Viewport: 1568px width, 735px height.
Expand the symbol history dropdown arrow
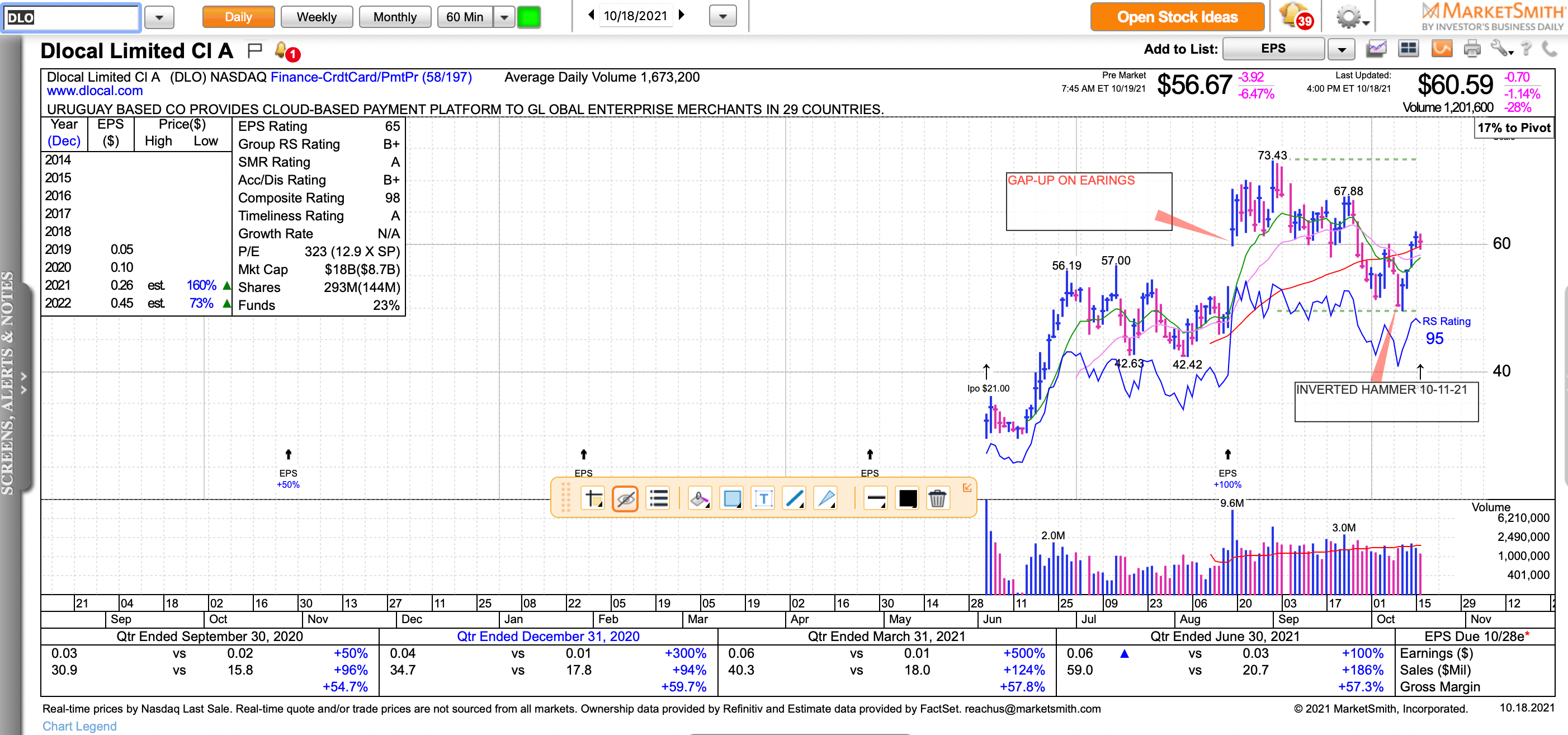(159, 18)
